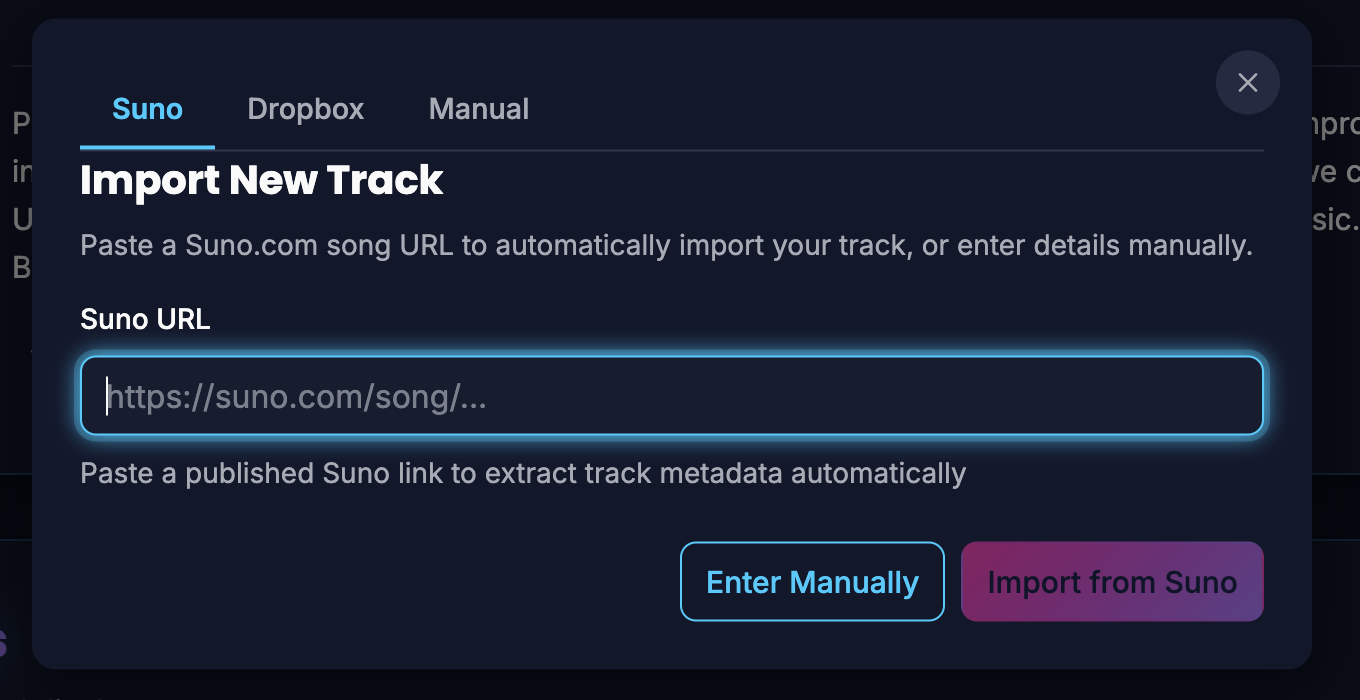
Task: Focus the URL field showing https://suno.com/song/ placeholder
Action: (x=670, y=396)
